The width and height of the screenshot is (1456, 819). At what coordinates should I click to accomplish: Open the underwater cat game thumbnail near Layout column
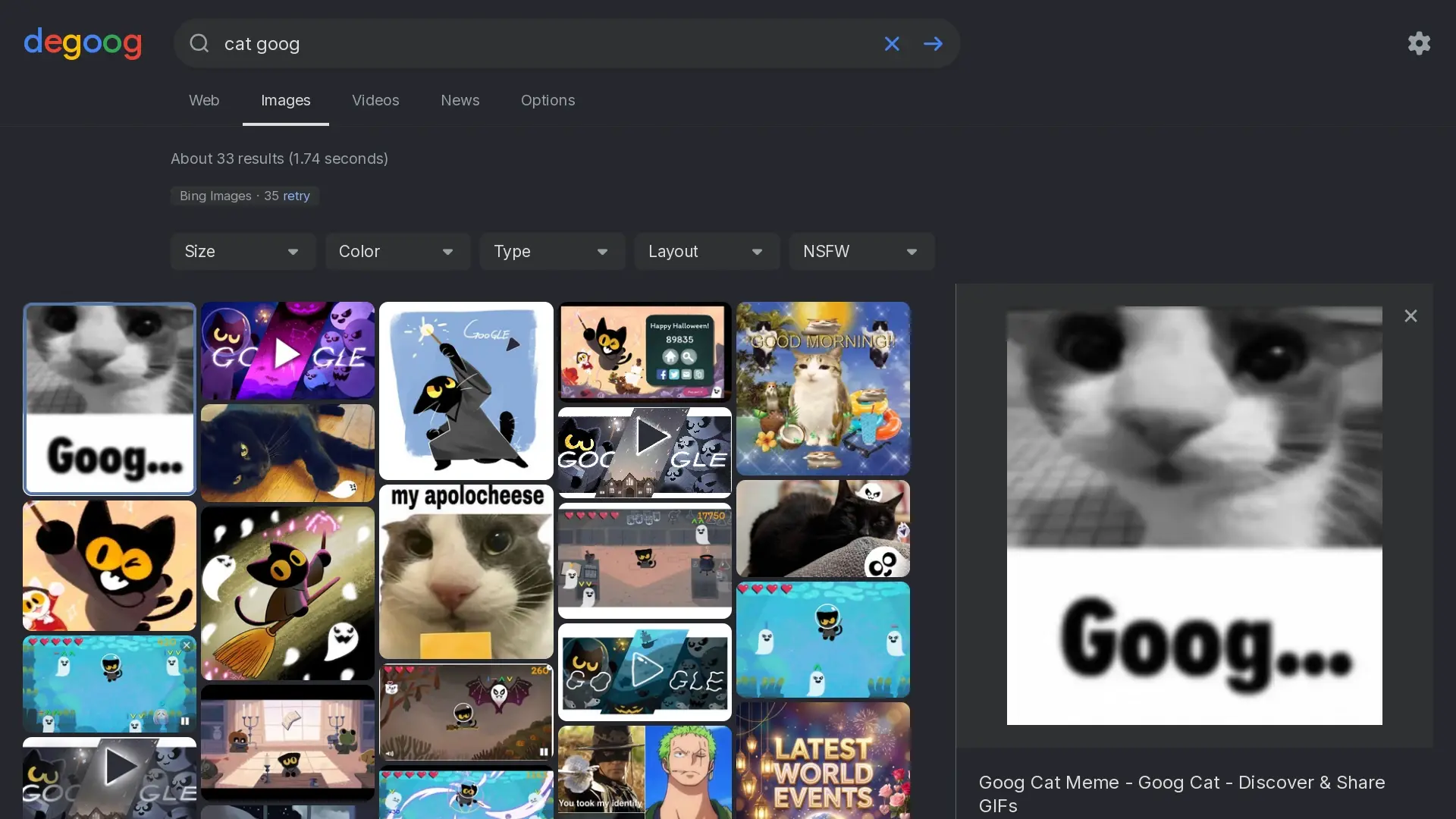click(x=823, y=639)
